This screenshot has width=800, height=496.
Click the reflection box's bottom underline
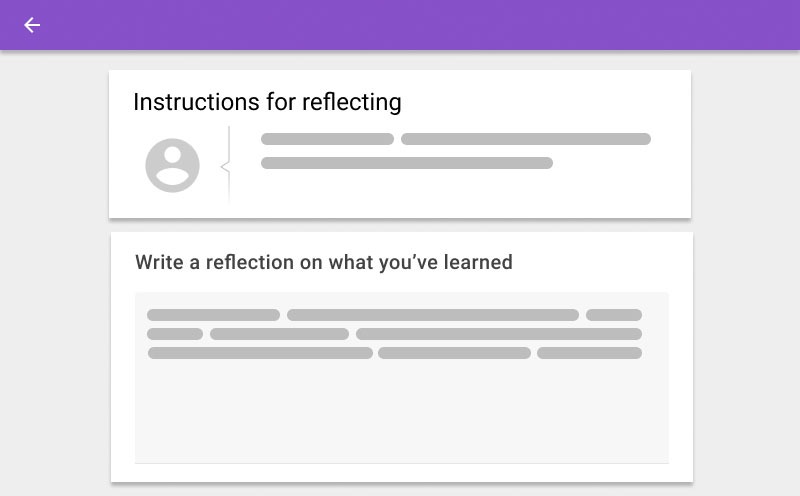[402, 463]
